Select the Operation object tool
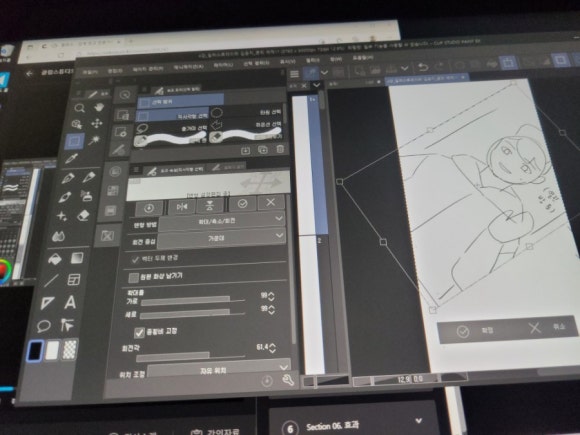580x435 pixels. (77, 124)
